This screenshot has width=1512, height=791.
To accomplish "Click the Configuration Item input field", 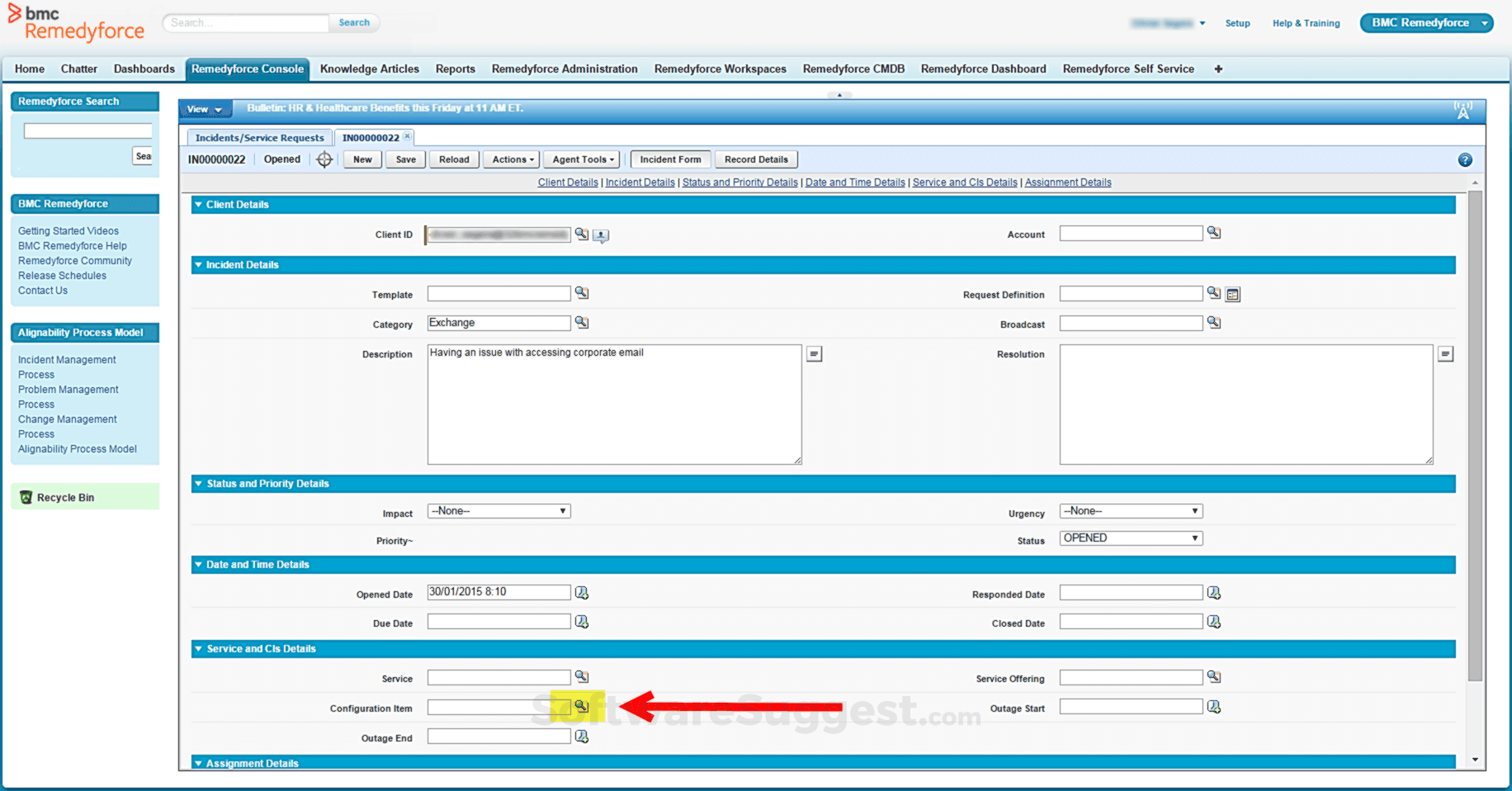I will coord(499,707).
